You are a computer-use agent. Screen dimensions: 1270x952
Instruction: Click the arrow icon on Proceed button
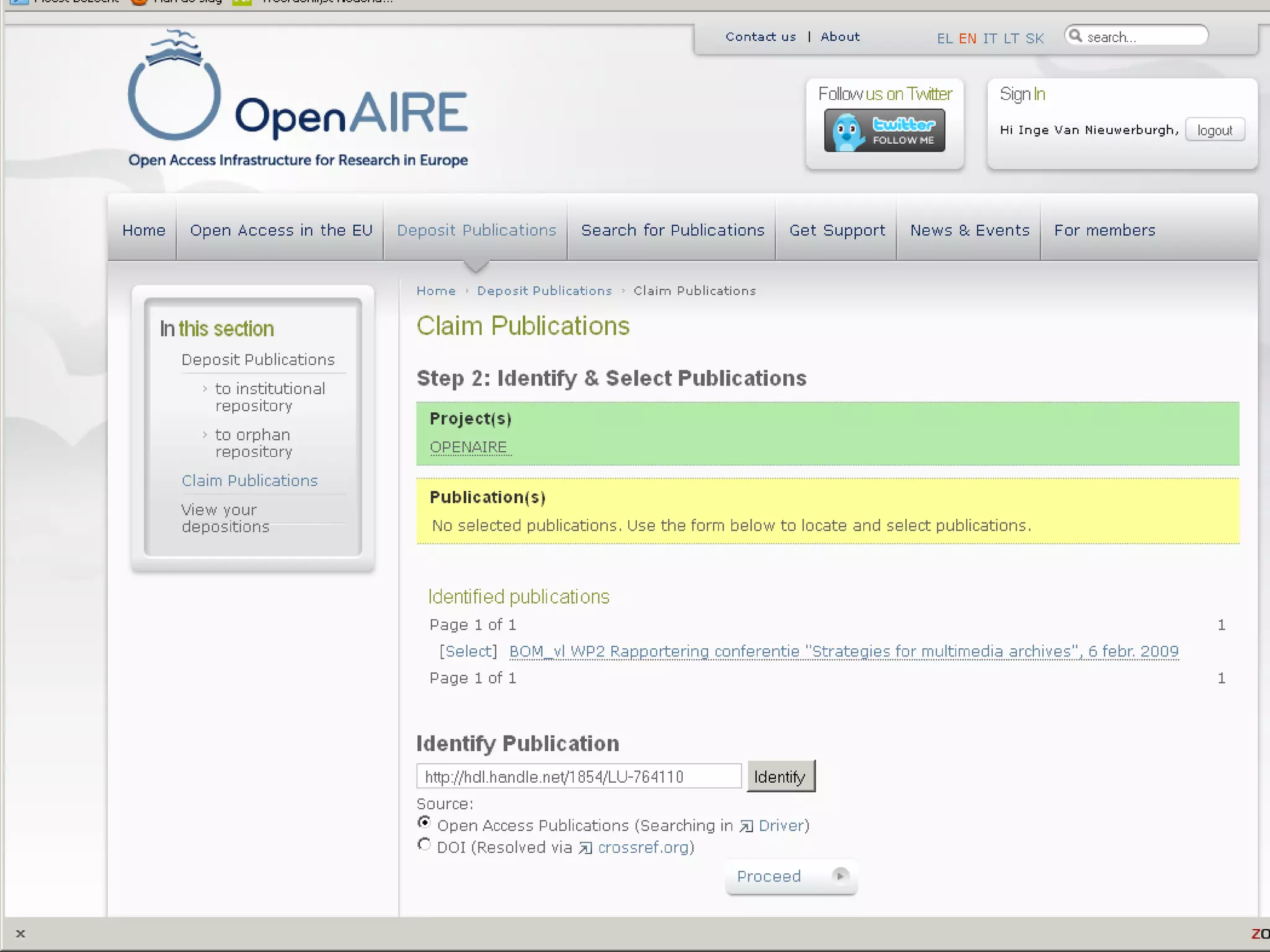click(840, 876)
